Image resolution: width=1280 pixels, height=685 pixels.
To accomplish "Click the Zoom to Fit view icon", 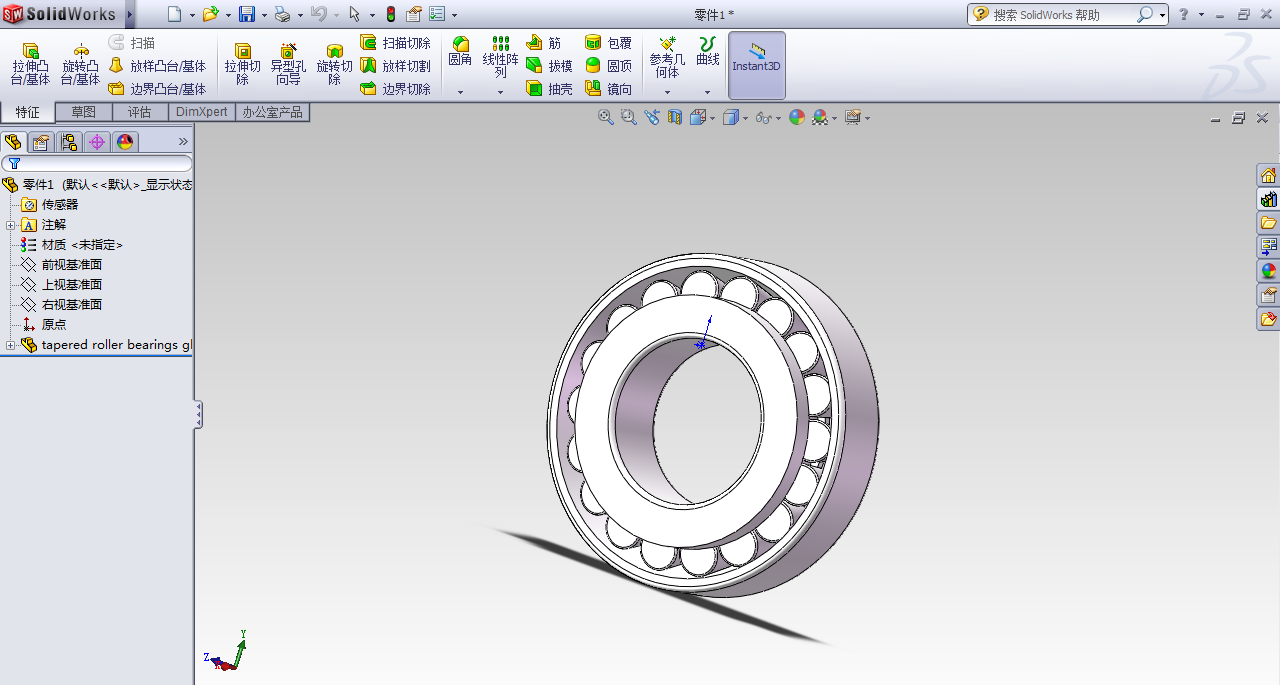I will point(605,117).
